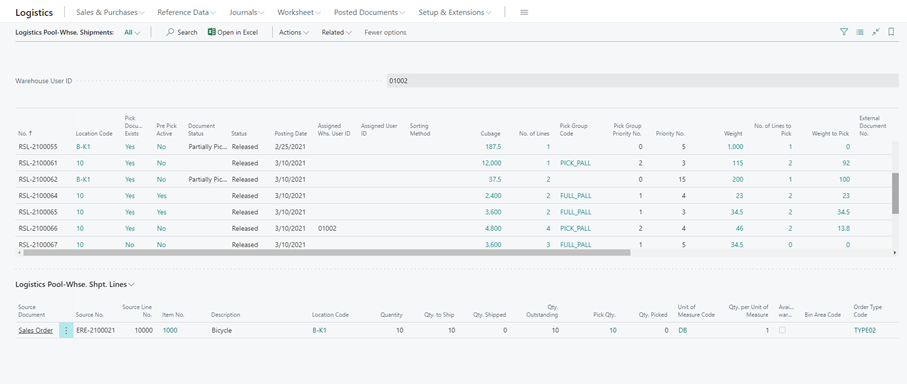907x384 pixels.
Task: Open the Worksheet dropdown menu
Action: [x=300, y=12]
